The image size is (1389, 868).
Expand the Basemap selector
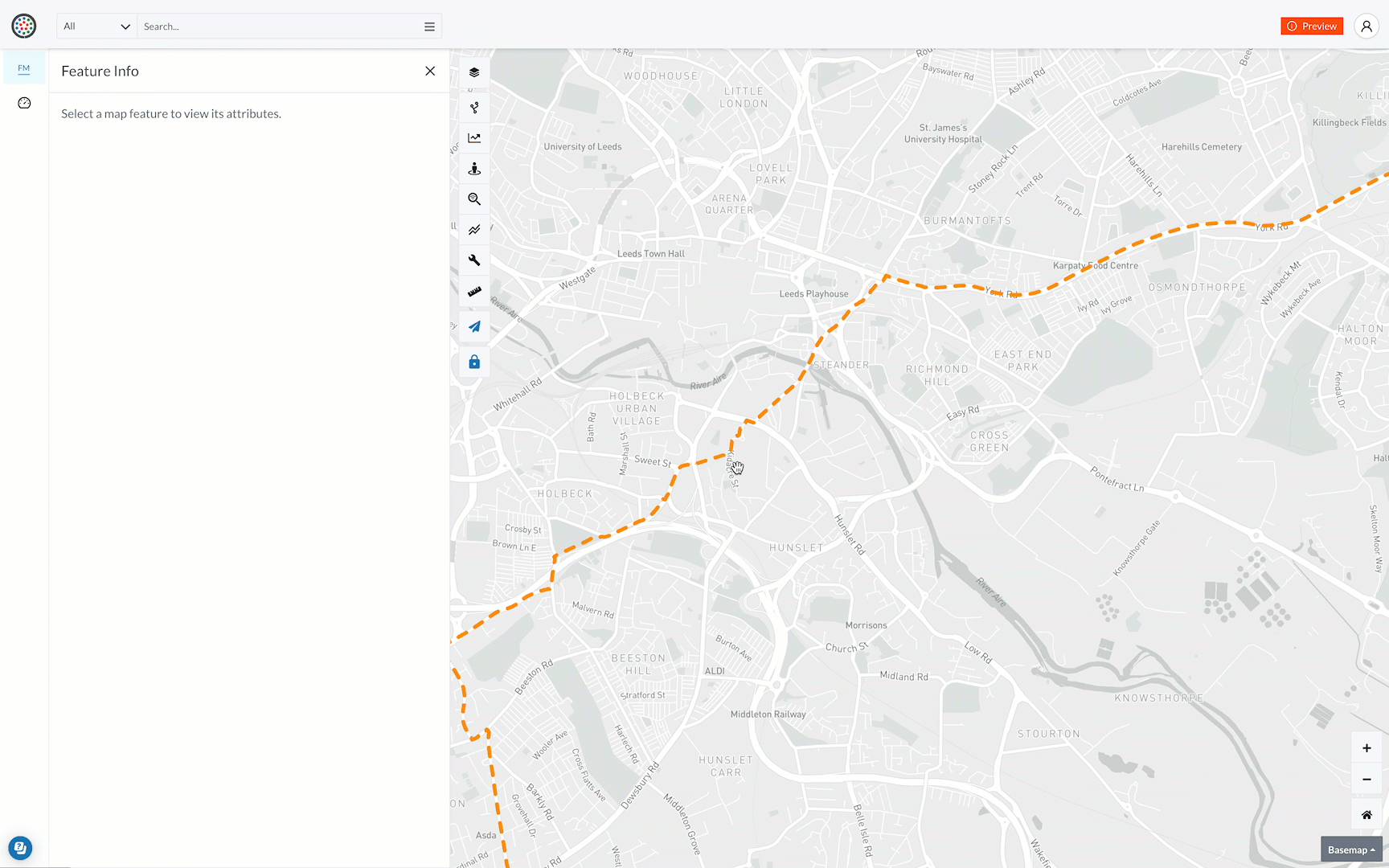tap(1351, 850)
